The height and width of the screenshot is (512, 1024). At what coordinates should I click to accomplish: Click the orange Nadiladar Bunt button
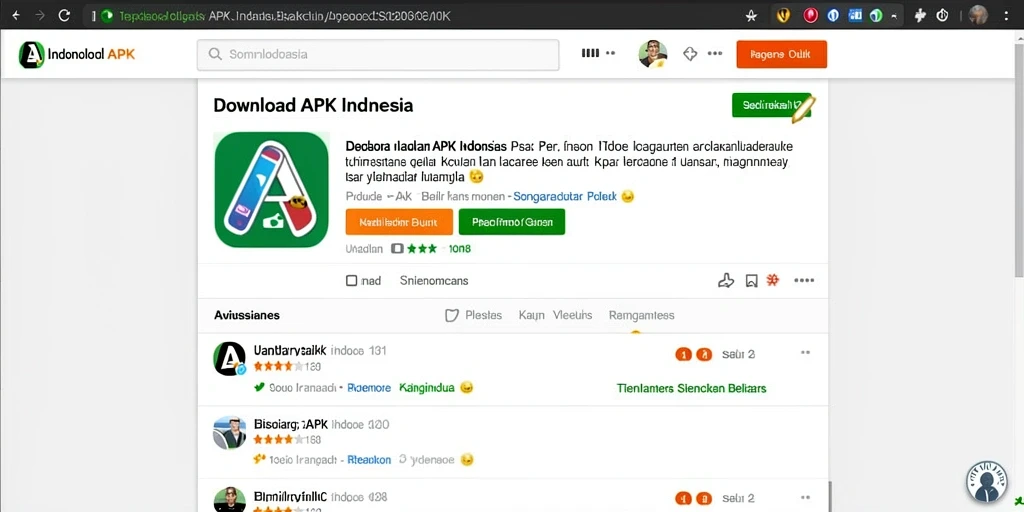pyautogui.click(x=399, y=222)
